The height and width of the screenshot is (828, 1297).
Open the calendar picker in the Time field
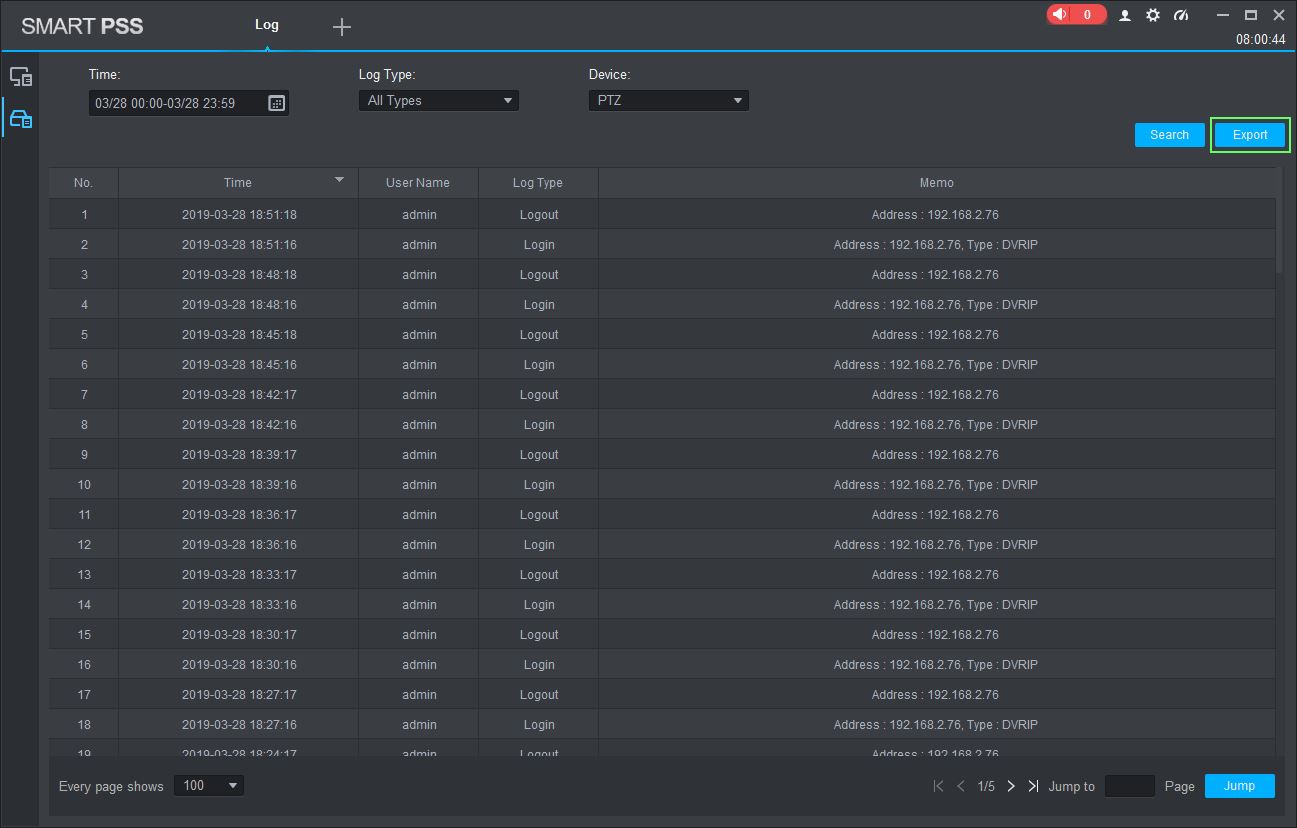pos(277,103)
